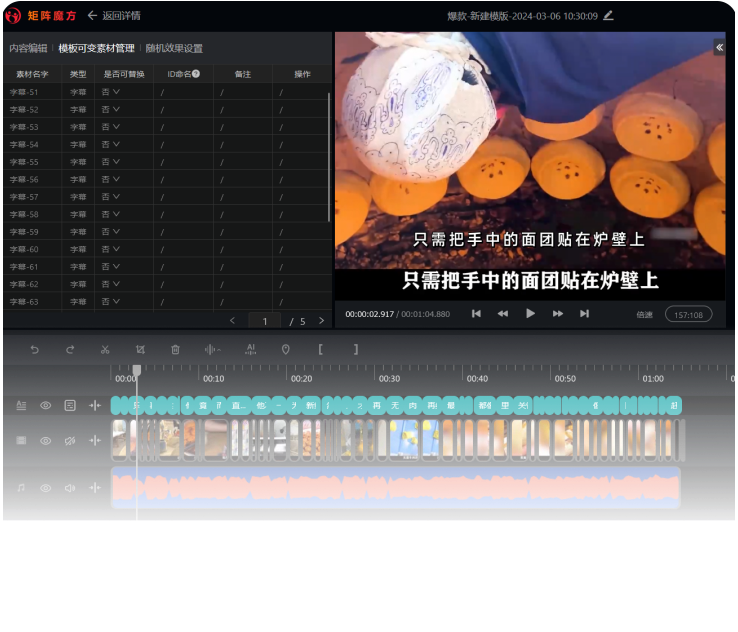738x632 pixels.
Task: Click video track film icon
Action: (x=21, y=440)
